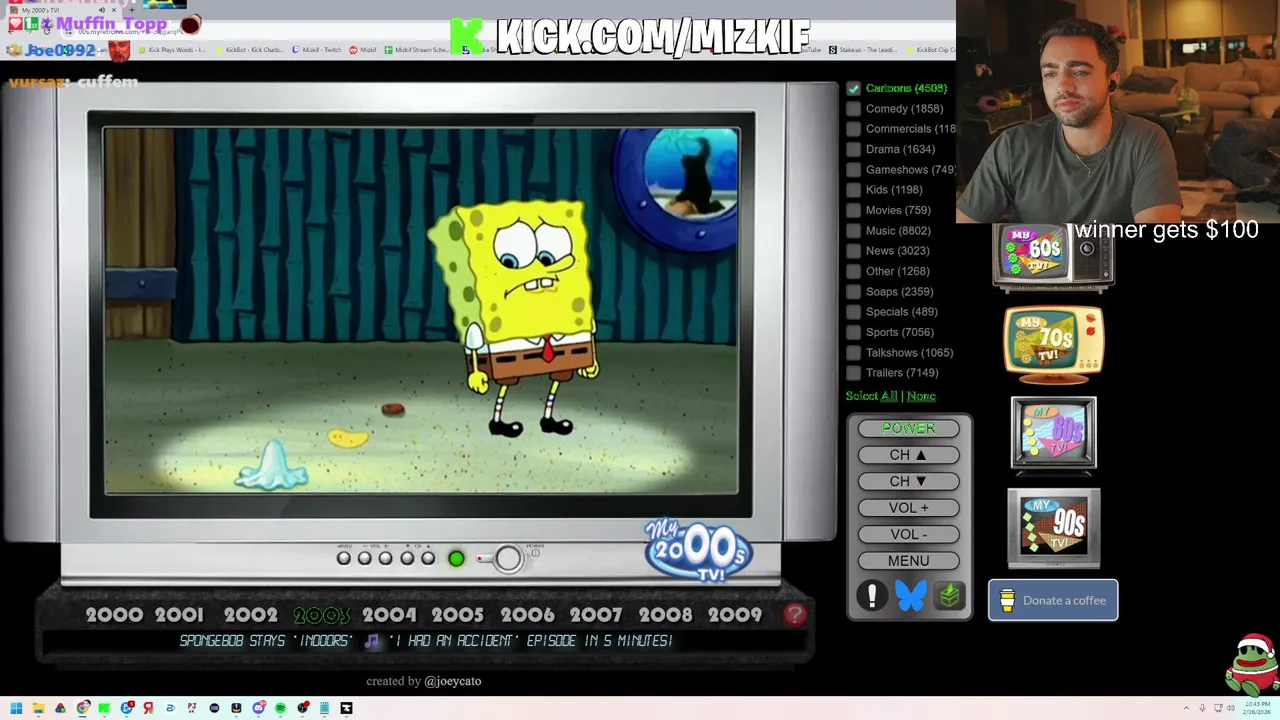Check the Music category checkbox
Viewport: 1280px width, 720px height.
click(x=853, y=230)
